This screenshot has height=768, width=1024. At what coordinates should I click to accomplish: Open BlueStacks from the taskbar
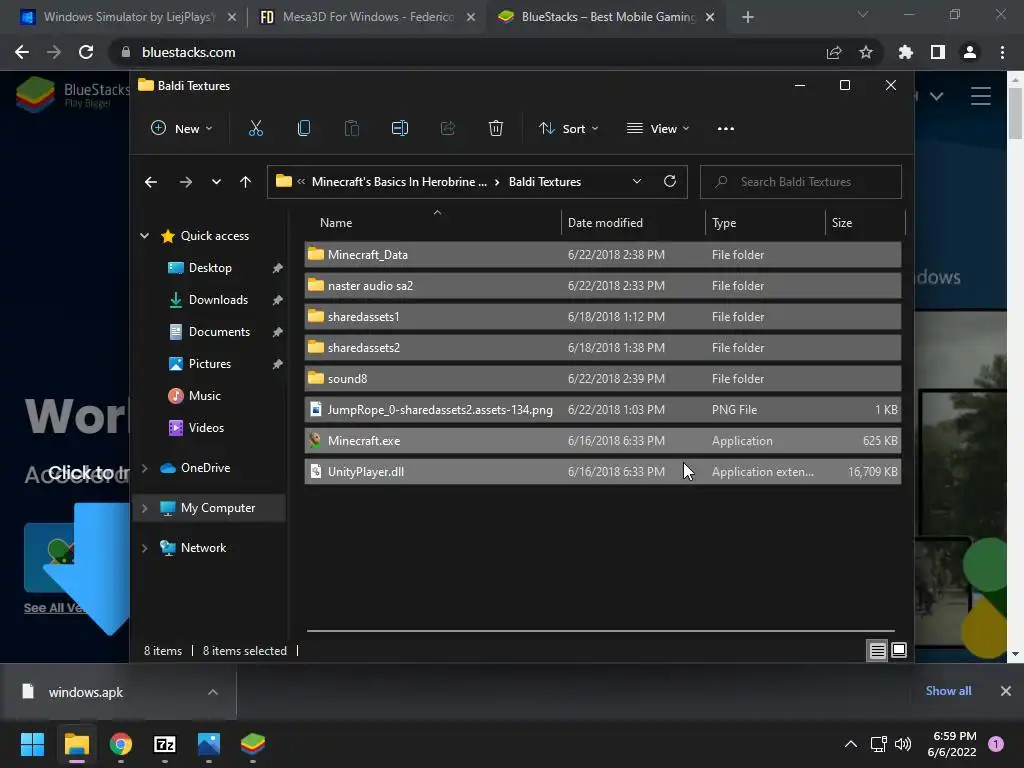click(x=253, y=744)
